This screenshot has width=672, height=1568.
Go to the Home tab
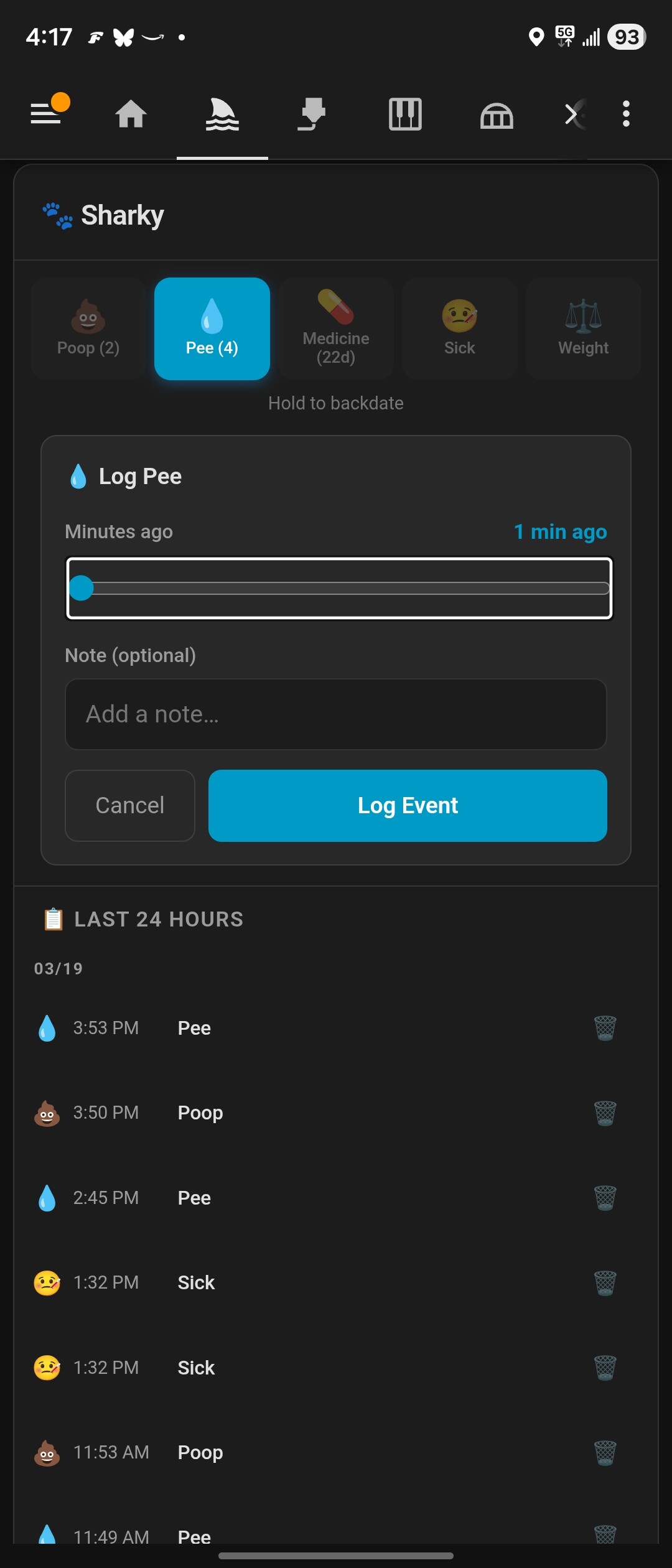131,114
